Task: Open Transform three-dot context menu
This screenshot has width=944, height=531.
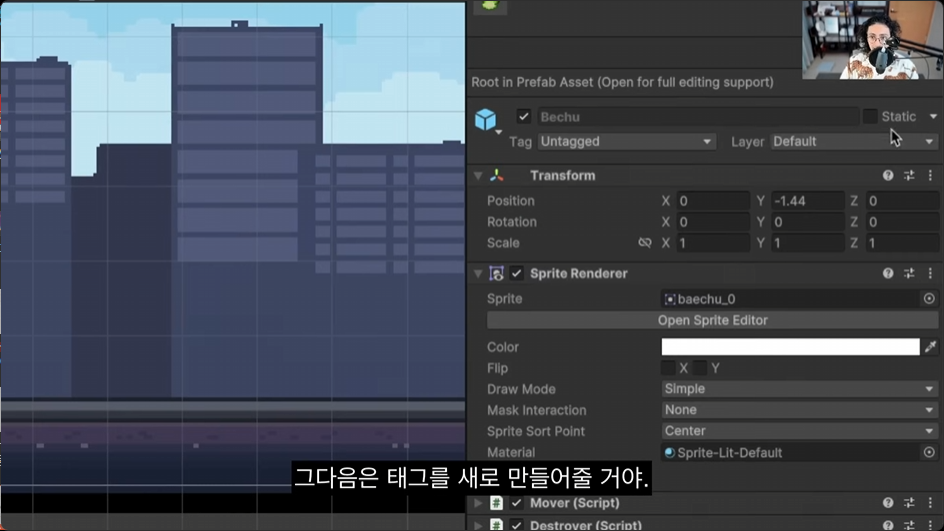Action: 930,175
